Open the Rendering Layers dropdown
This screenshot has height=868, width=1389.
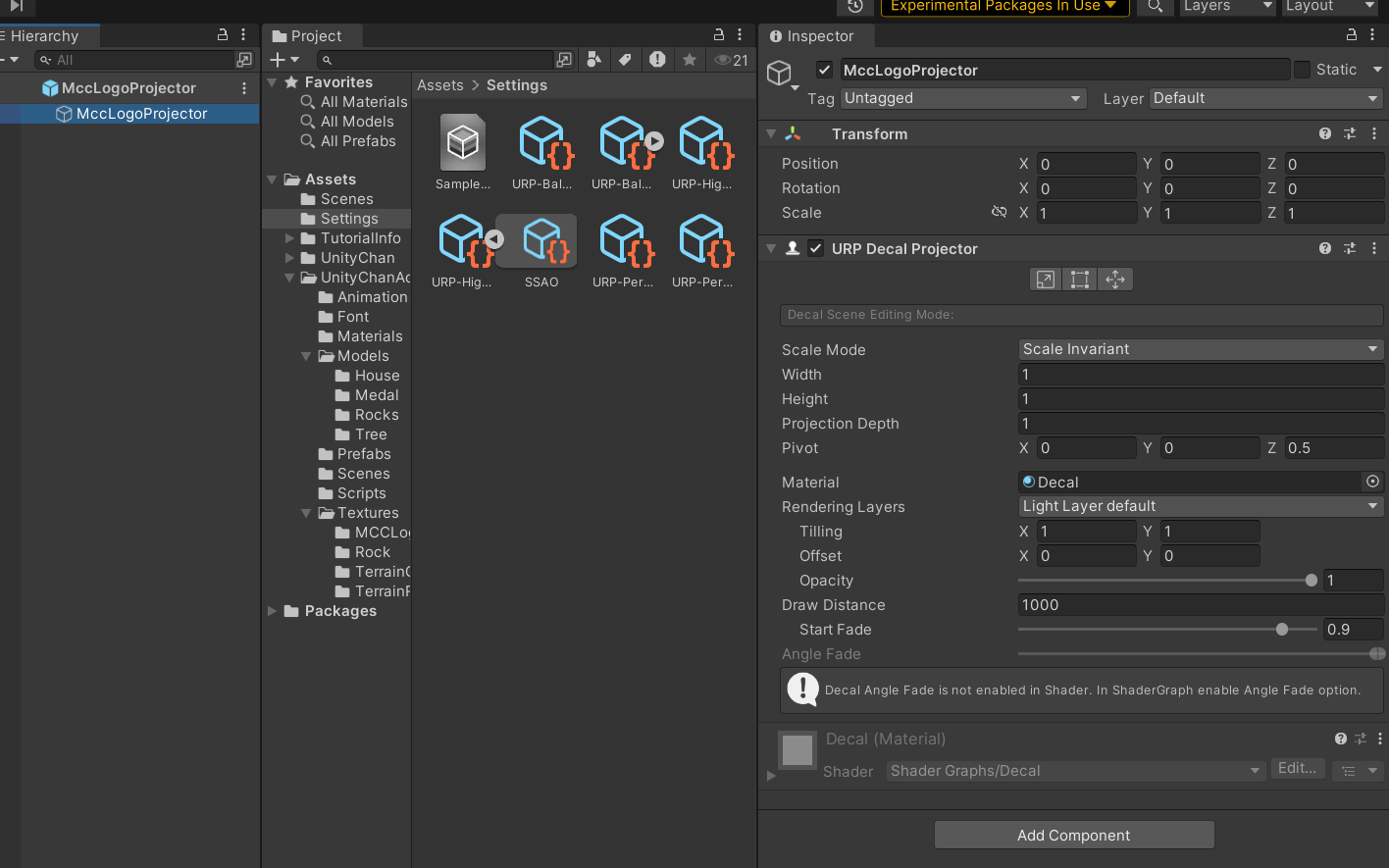coord(1201,506)
